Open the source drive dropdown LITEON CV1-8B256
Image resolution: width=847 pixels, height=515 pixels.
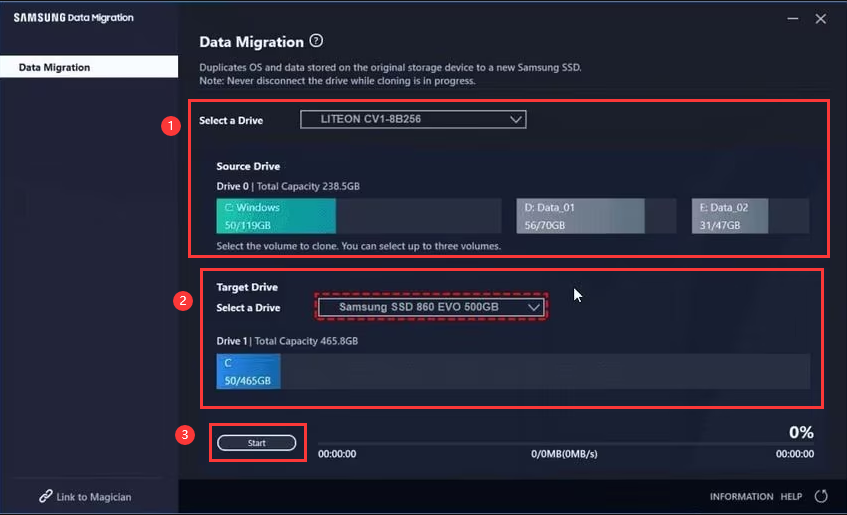413,119
